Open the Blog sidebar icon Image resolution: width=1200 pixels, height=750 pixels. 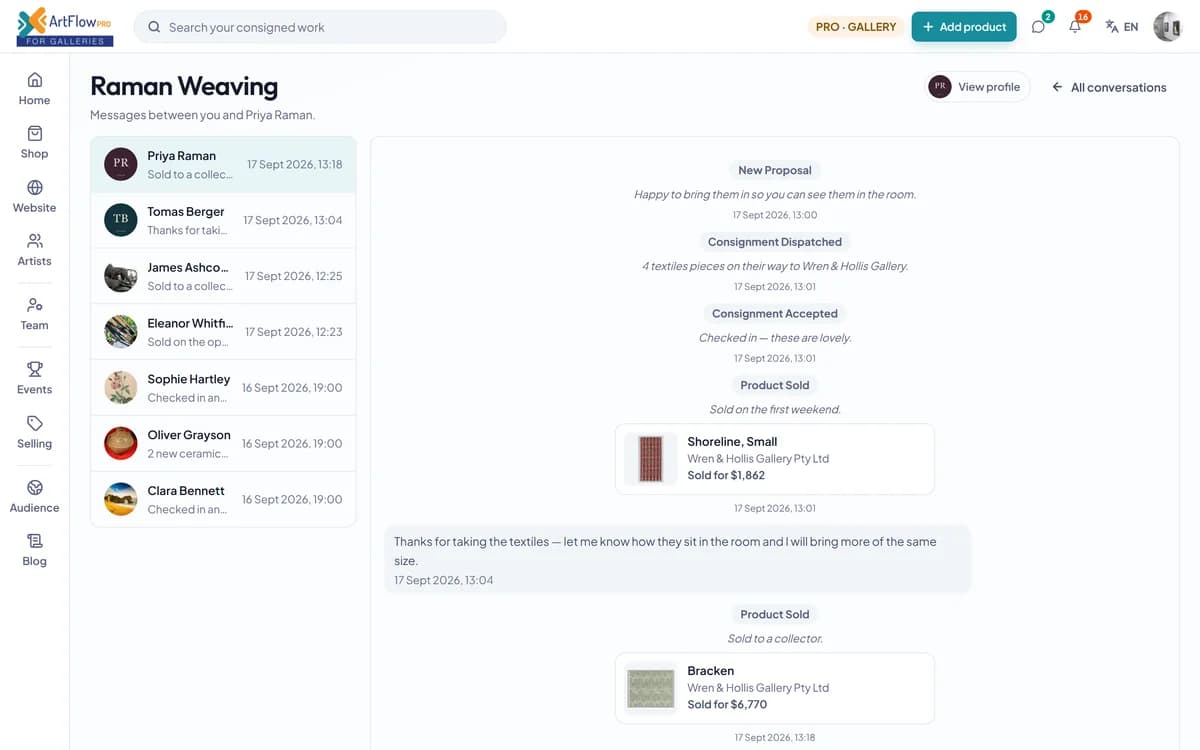tap(34, 541)
